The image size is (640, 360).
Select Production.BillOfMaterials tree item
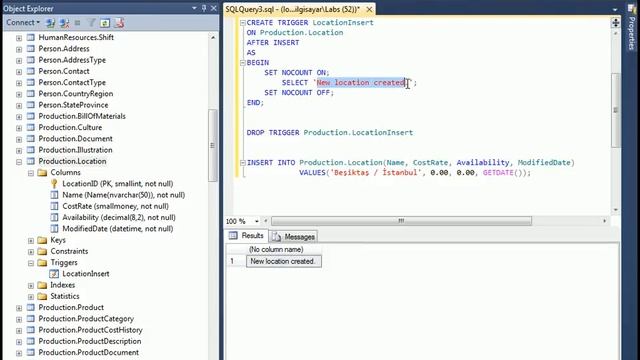[x=82, y=116]
